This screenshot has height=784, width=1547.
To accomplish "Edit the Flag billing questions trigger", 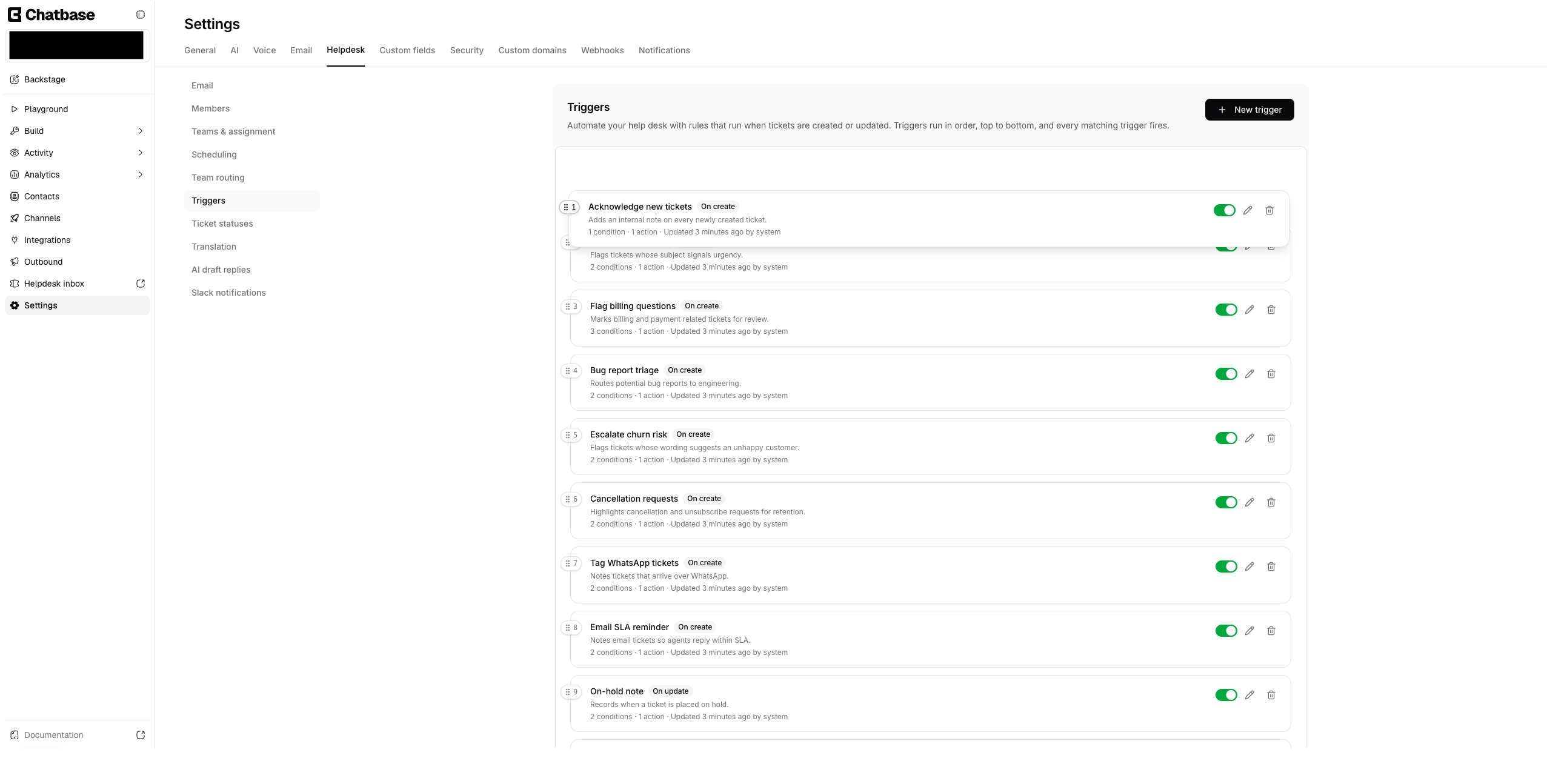I will [x=1249, y=310].
